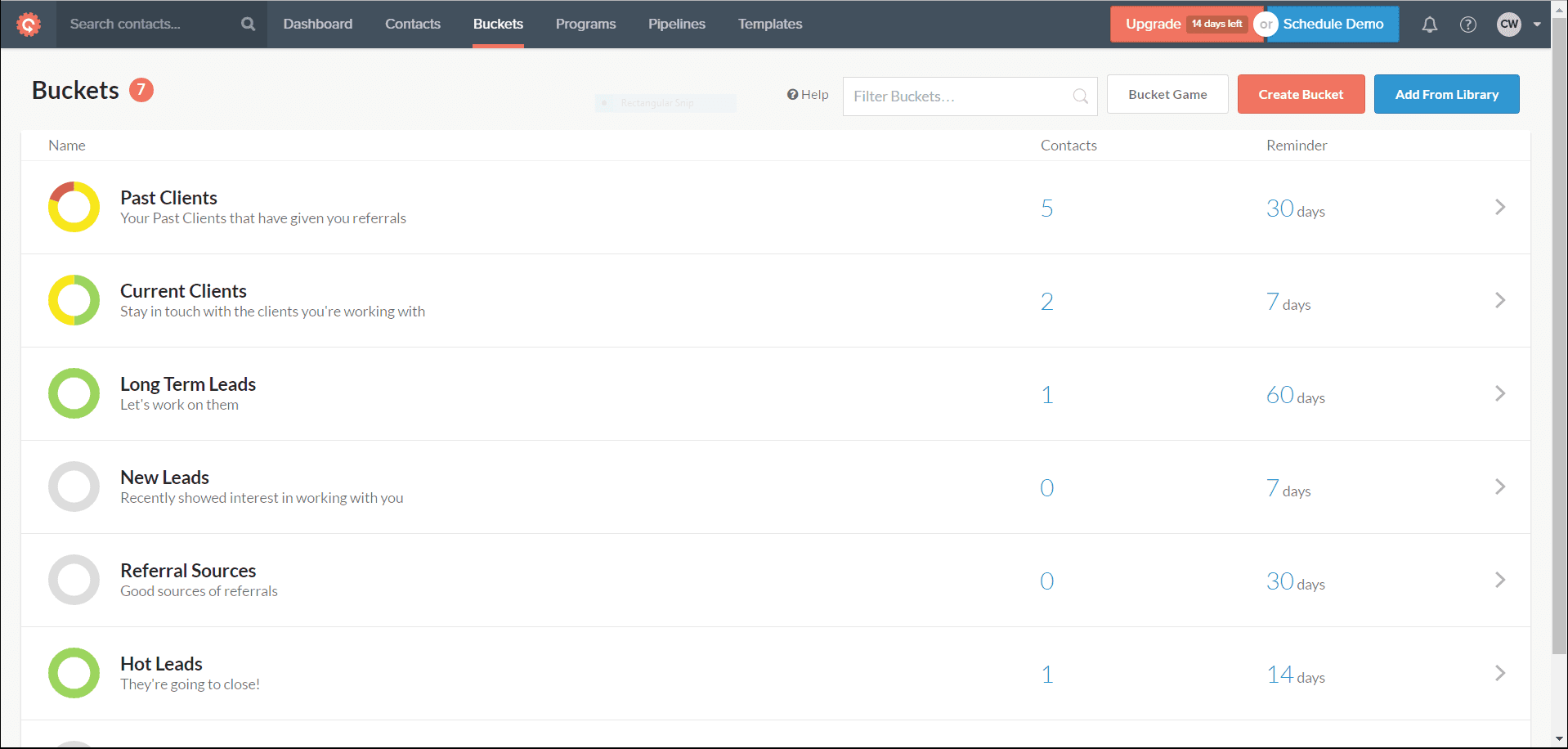
Task: Click the page vertical scrollbar thumb
Action: pyautogui.click(x=1559, y=343)
